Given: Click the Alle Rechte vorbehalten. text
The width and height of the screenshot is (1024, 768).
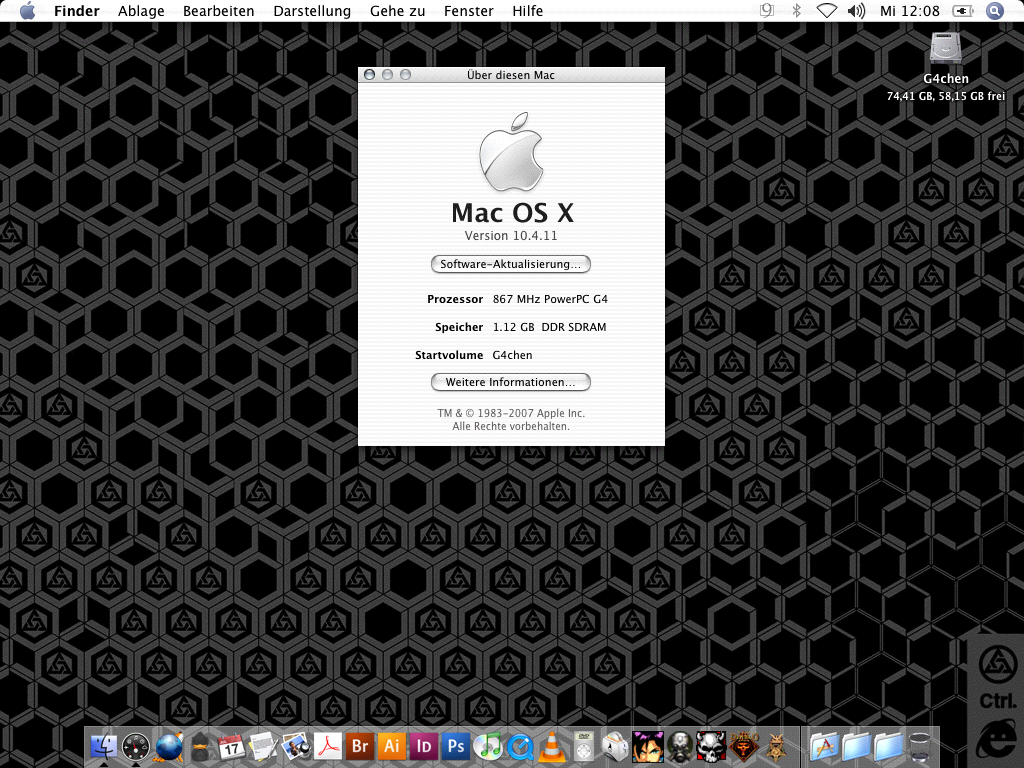Looking at the screenshot, I should pos(511,426).
